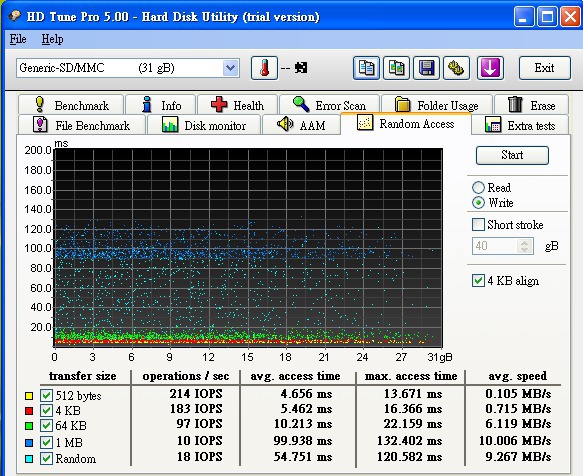Screen dimensions: 583x476
Task: Click the save screenshot floppy icon
Action: point(426,68)
